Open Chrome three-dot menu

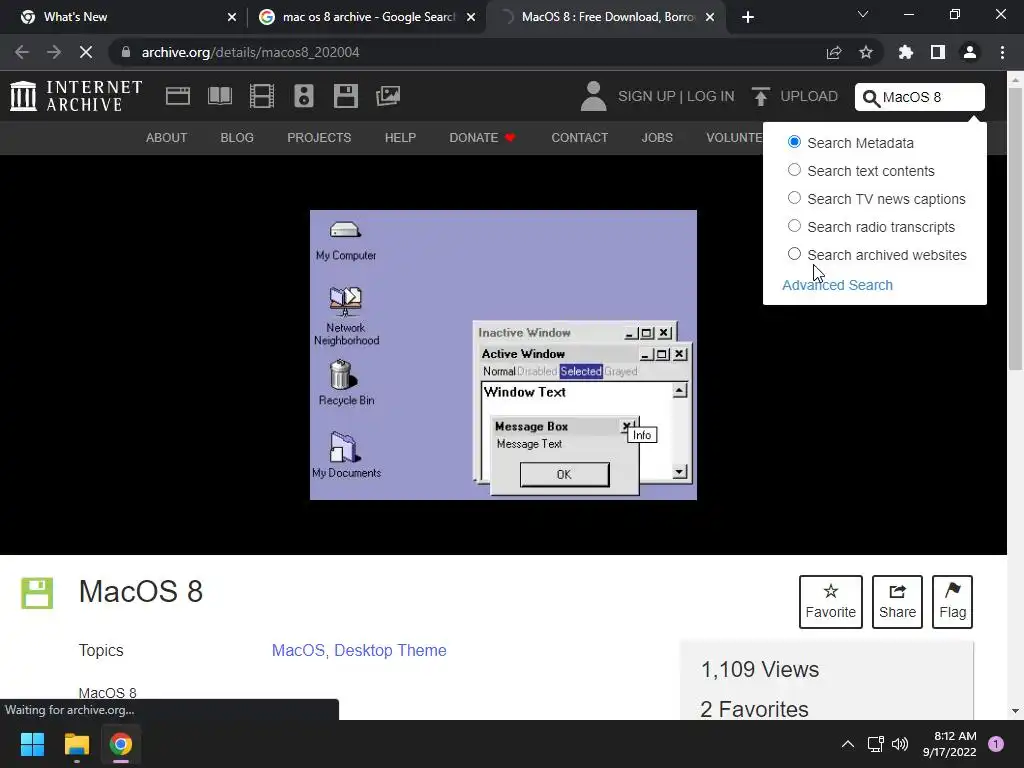pyautogui.click(x=1002, y=52)
